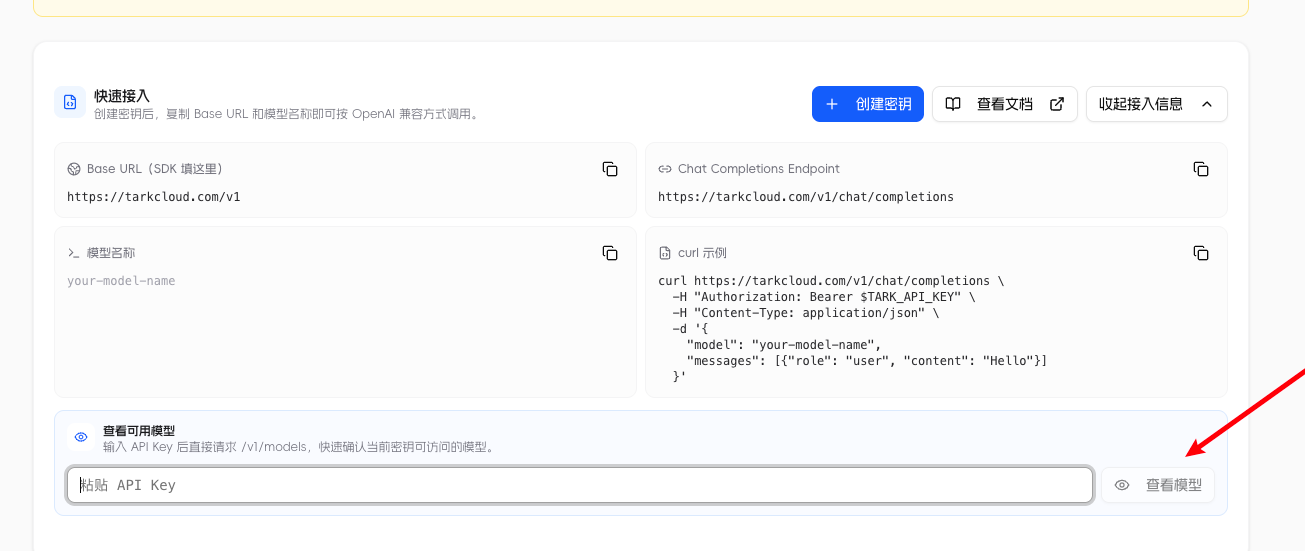Click the 快速接入 code icon
1305x551 pixels.
pyautogui.click(x=70, y=102)
